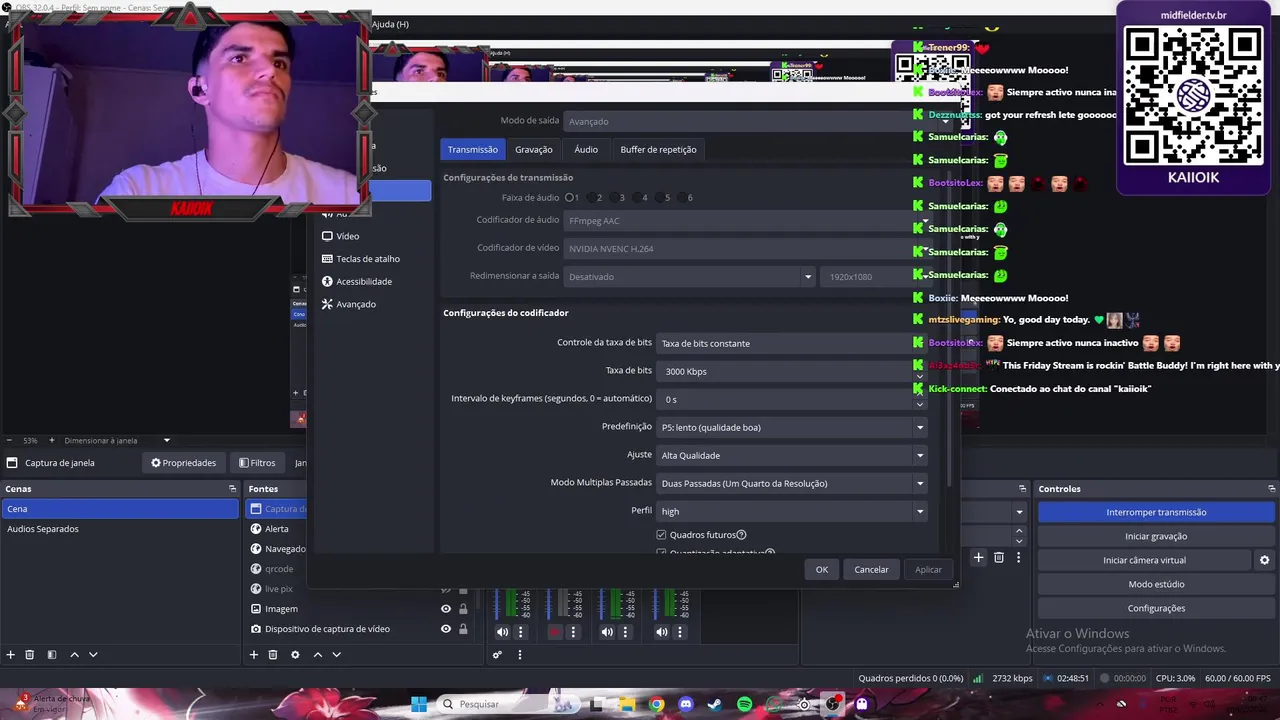Click OK in settings dialog

click(822, 569)
